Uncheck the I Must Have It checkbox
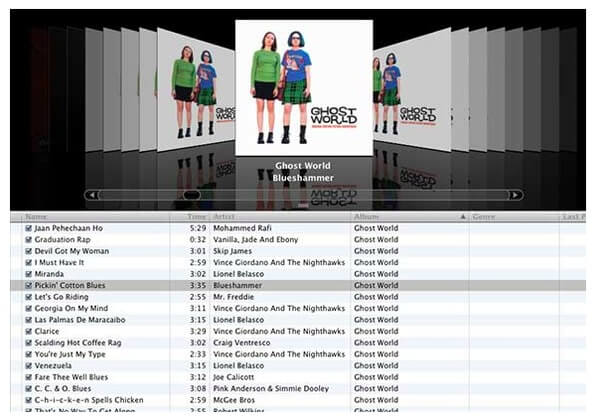 (x=28, y=263)
